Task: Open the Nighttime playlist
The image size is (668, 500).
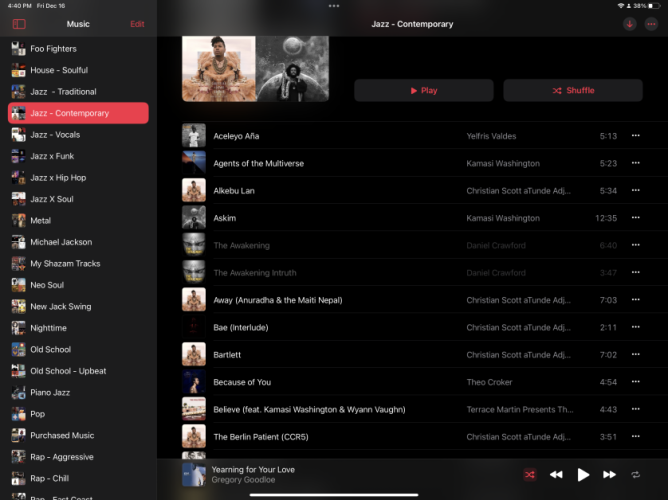Action: pos(78,328)
